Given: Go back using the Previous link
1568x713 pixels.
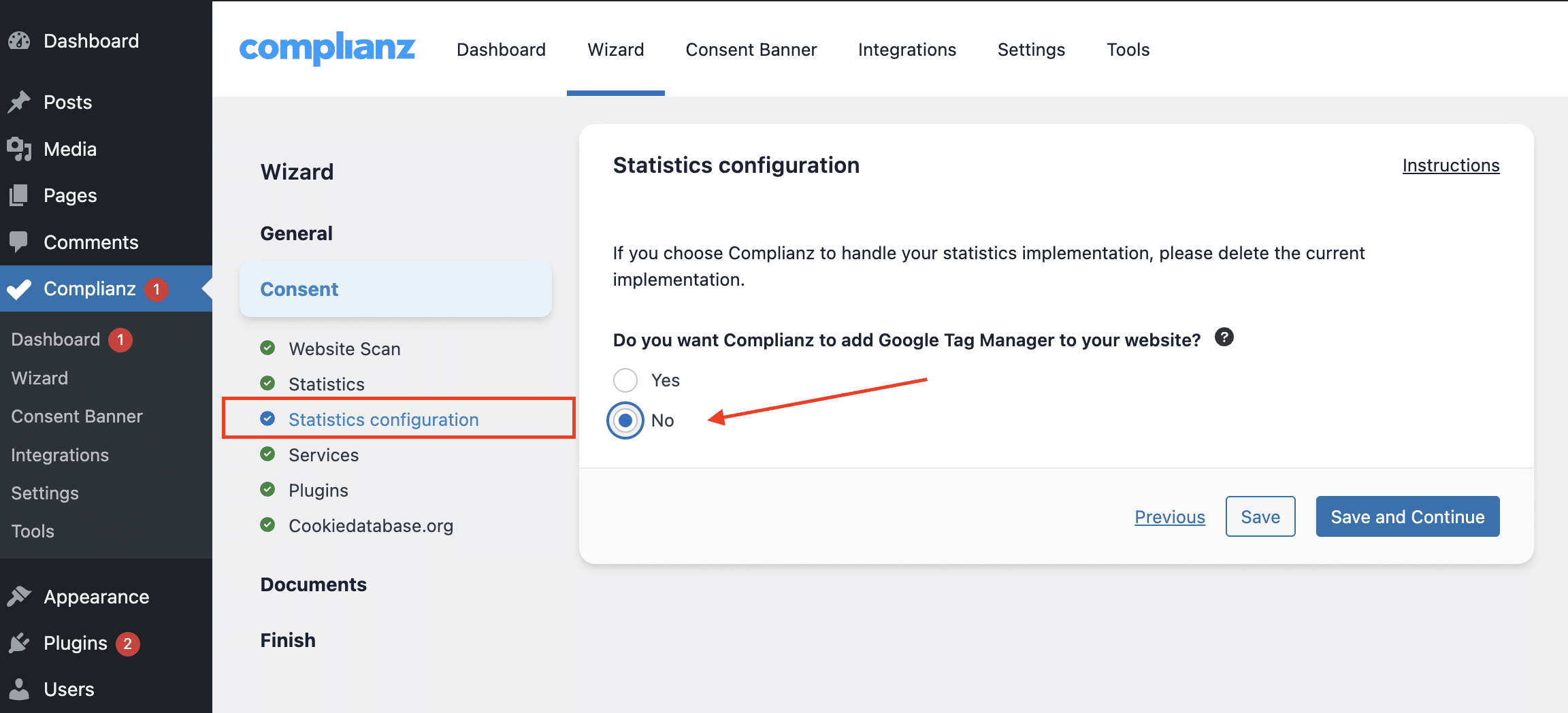Looking at the screenshot, I should pos(1169,517).
